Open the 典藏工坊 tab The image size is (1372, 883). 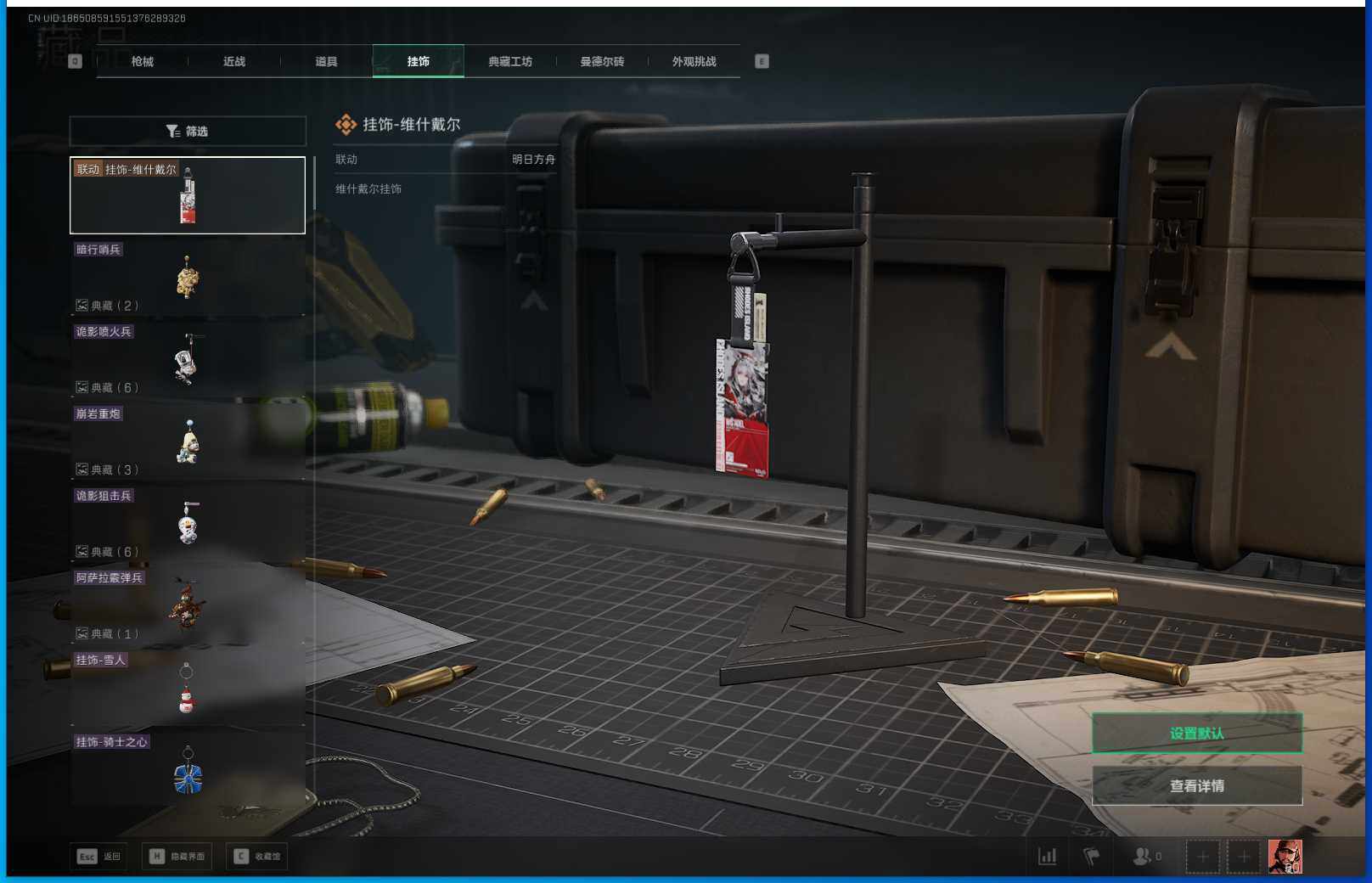(x=510, y=61)
